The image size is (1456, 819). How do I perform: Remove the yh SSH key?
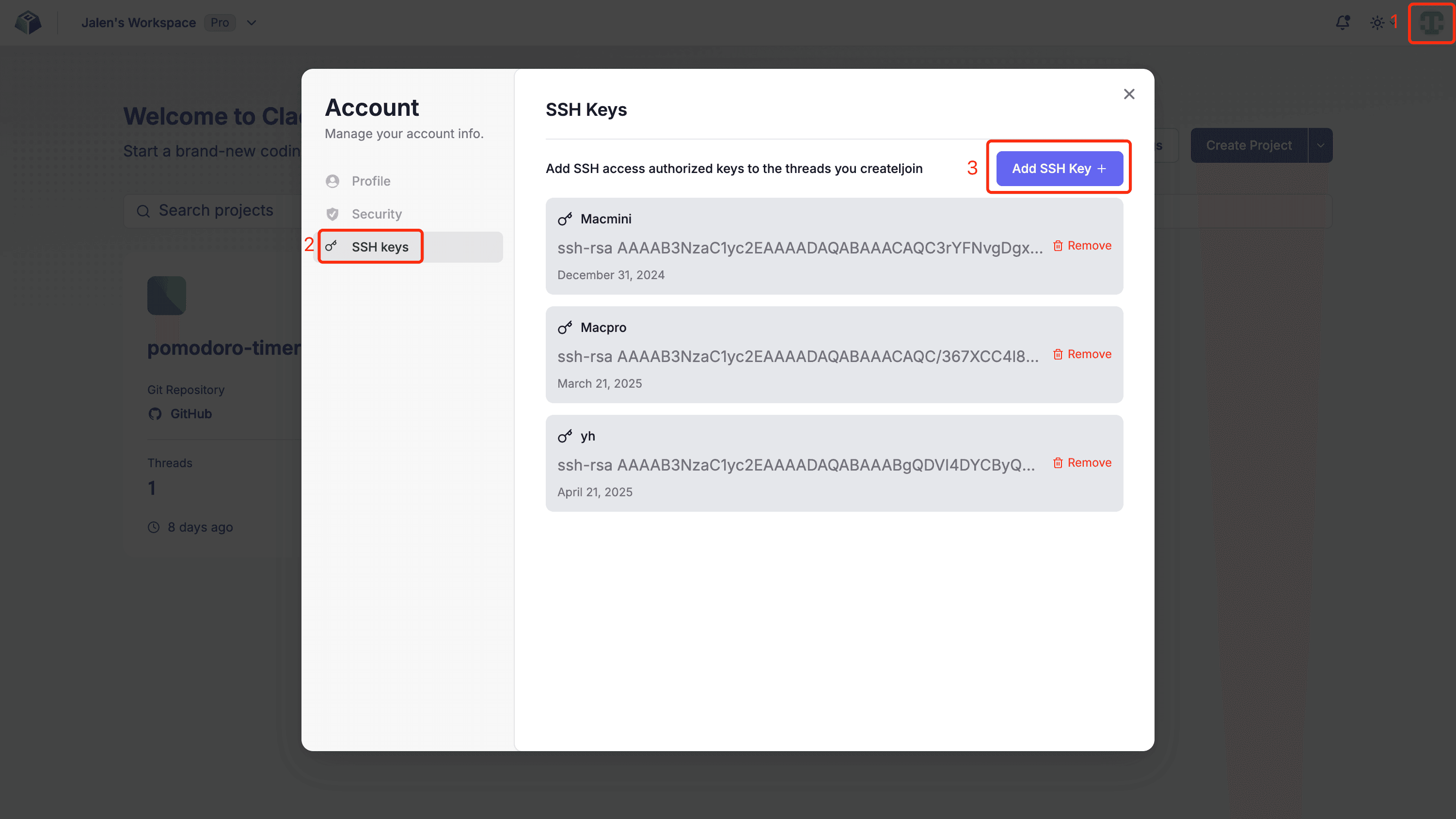pyautogui.click(x=1082, y=462)
